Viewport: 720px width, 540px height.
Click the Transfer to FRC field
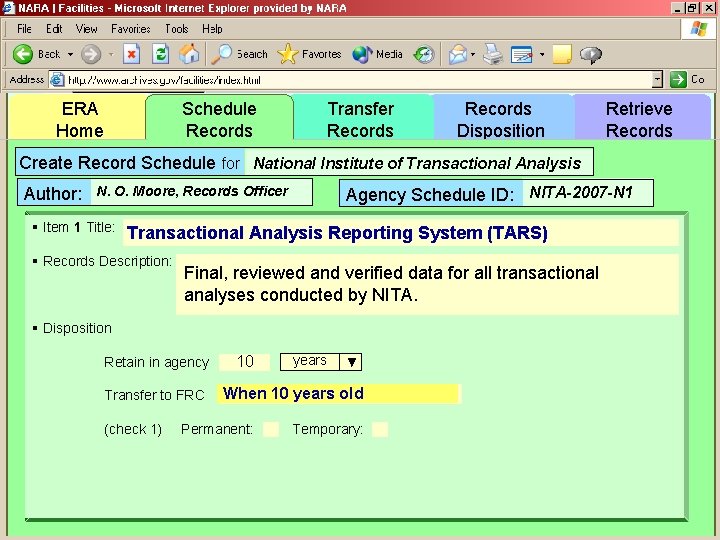click(338, 394)
